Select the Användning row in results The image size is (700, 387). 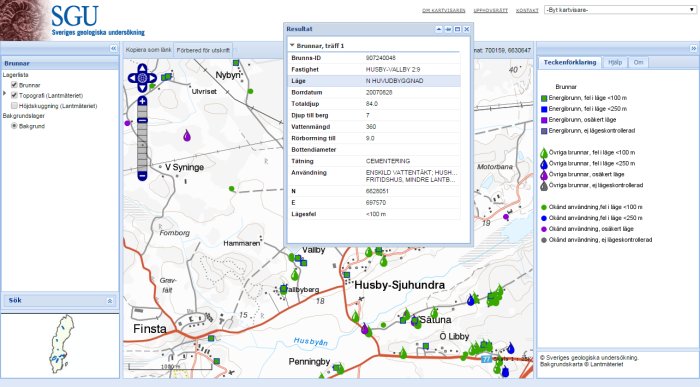(374, 176)
